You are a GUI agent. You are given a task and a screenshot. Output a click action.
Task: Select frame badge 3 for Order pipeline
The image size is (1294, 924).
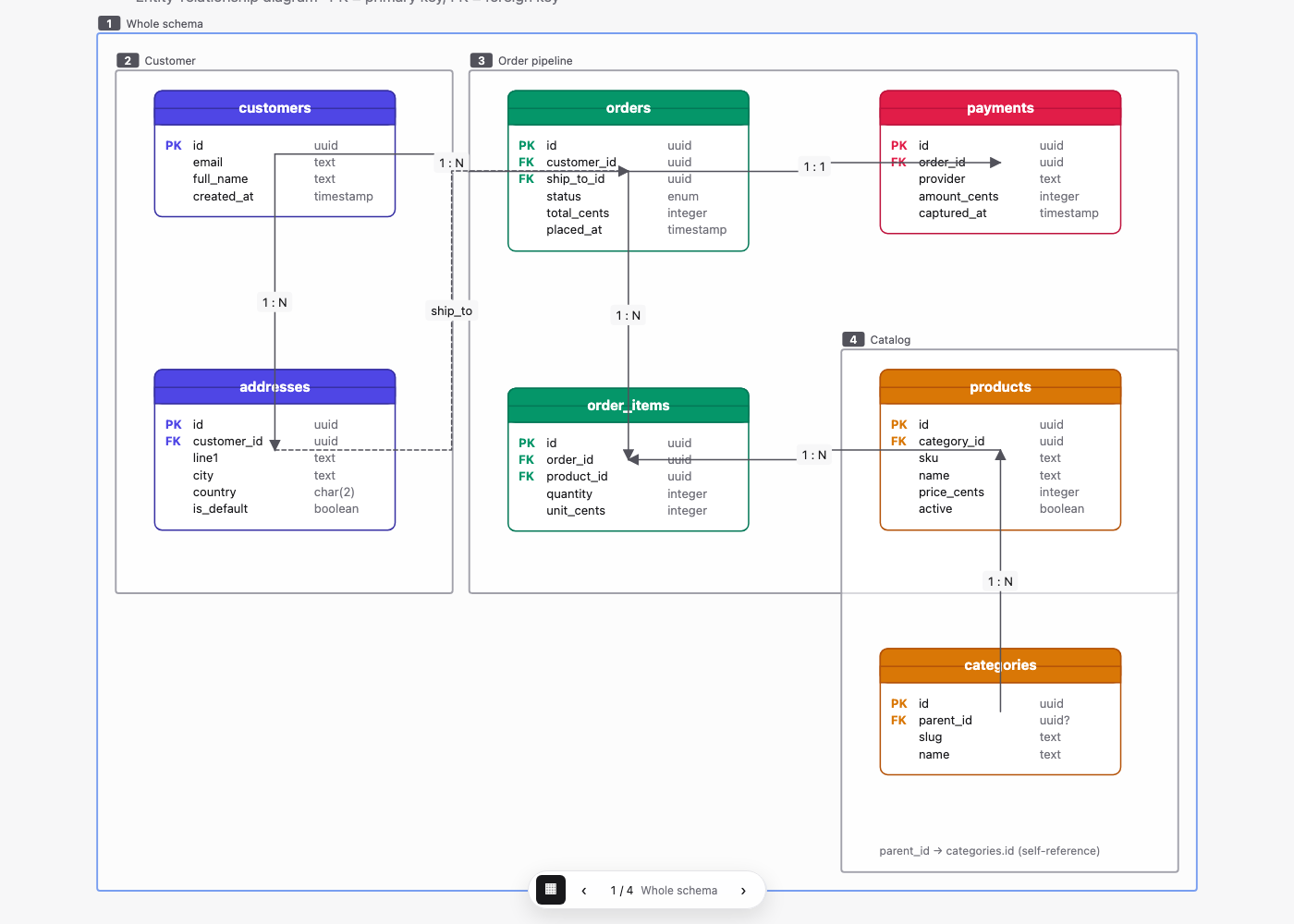click(x=481, y=61)
